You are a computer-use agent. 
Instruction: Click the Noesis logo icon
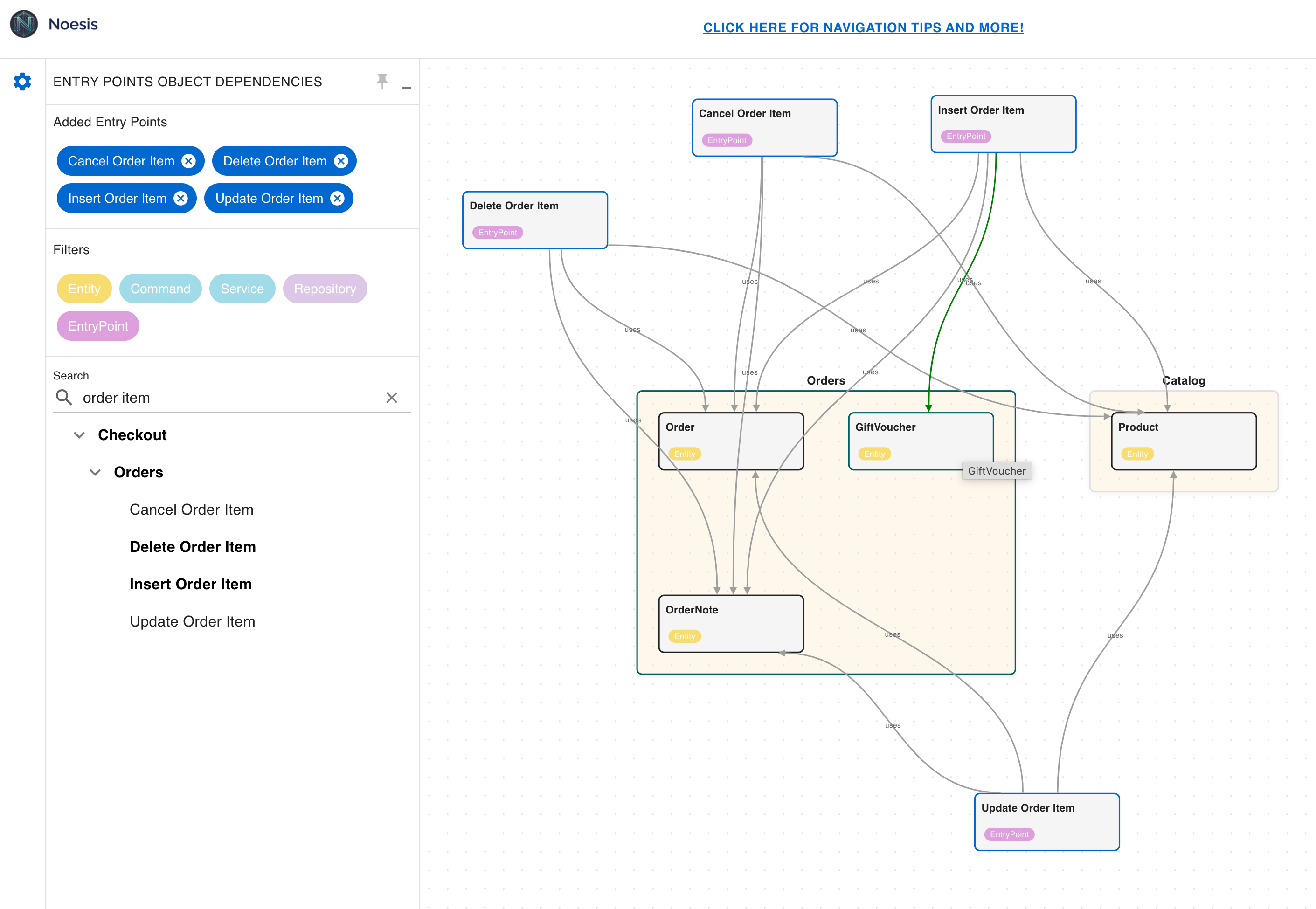[24, 24]
